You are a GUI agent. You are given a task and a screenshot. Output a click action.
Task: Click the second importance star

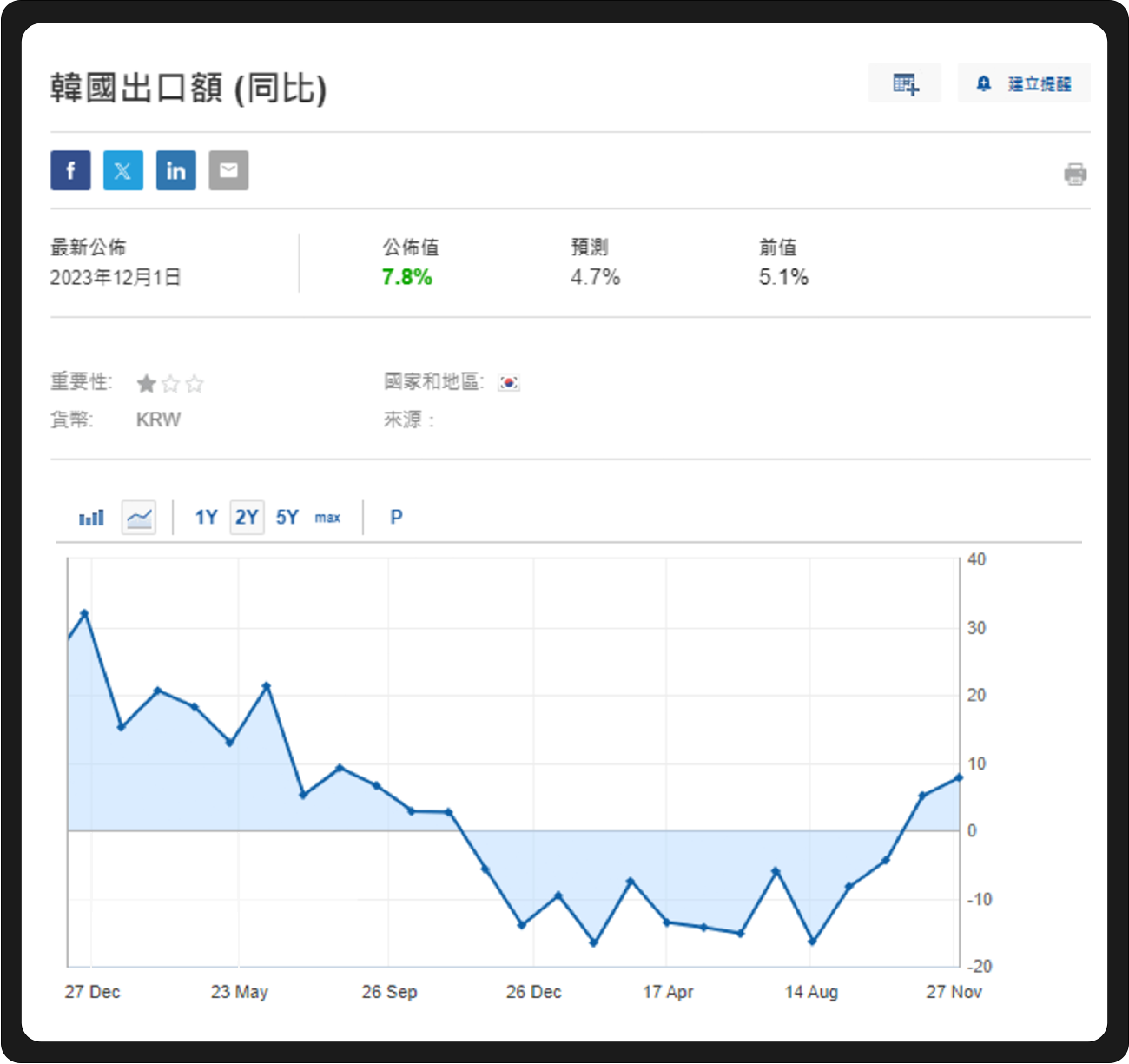(170, 383)
